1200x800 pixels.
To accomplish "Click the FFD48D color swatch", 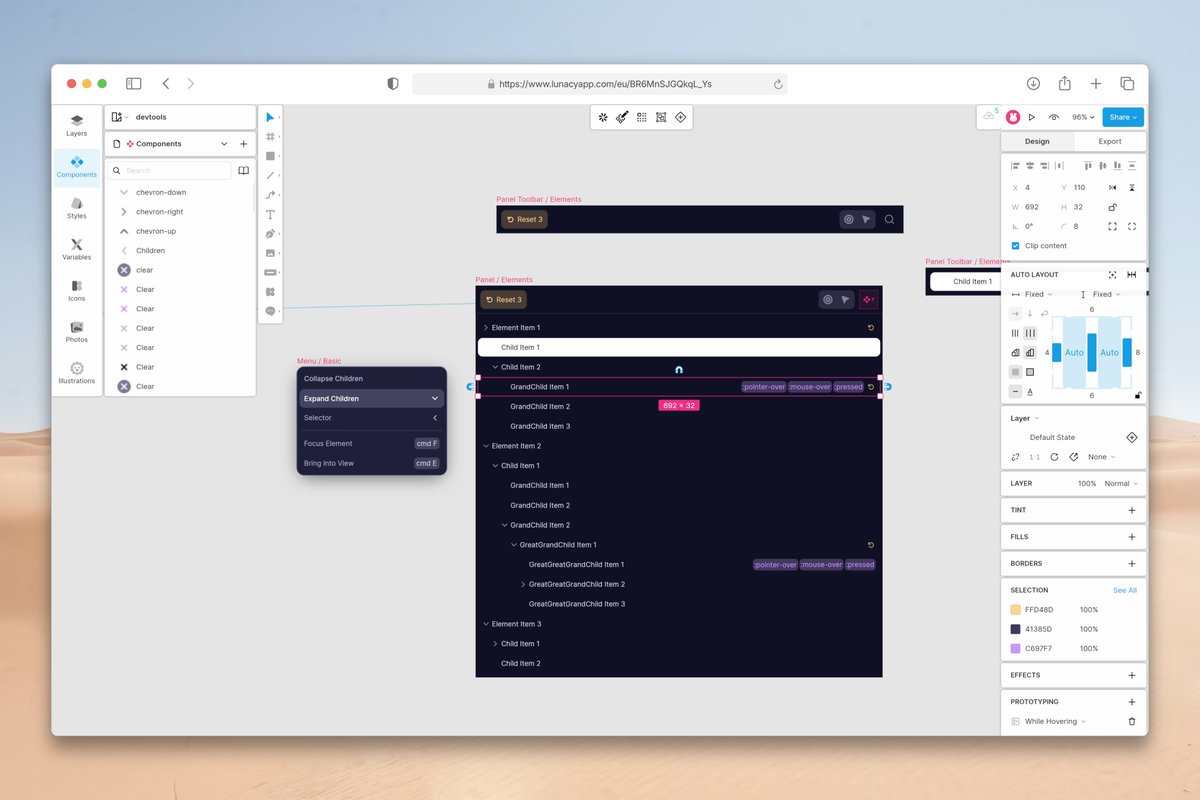I will tap(1017, 609).
